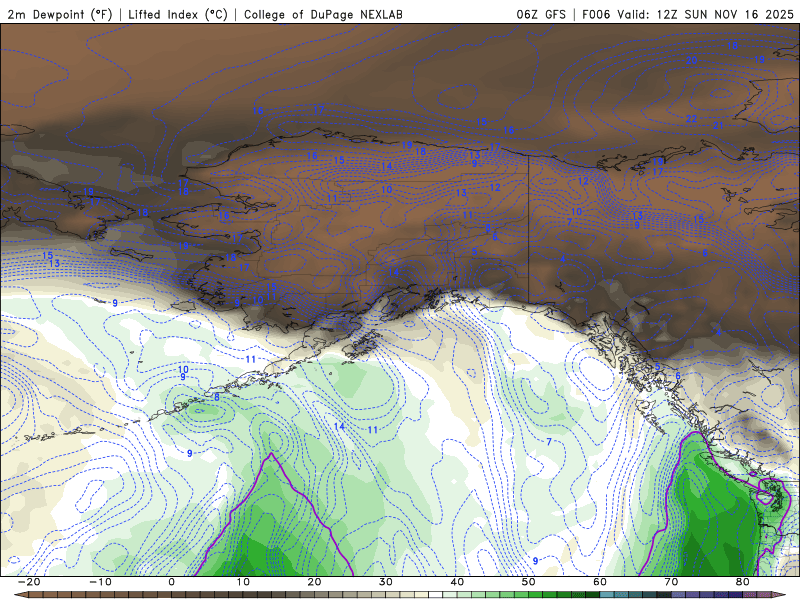This screenshot has width=800, height=600.
Task: Click the '2m Dewpoint (°F)' title text
Action: [59, 14]
